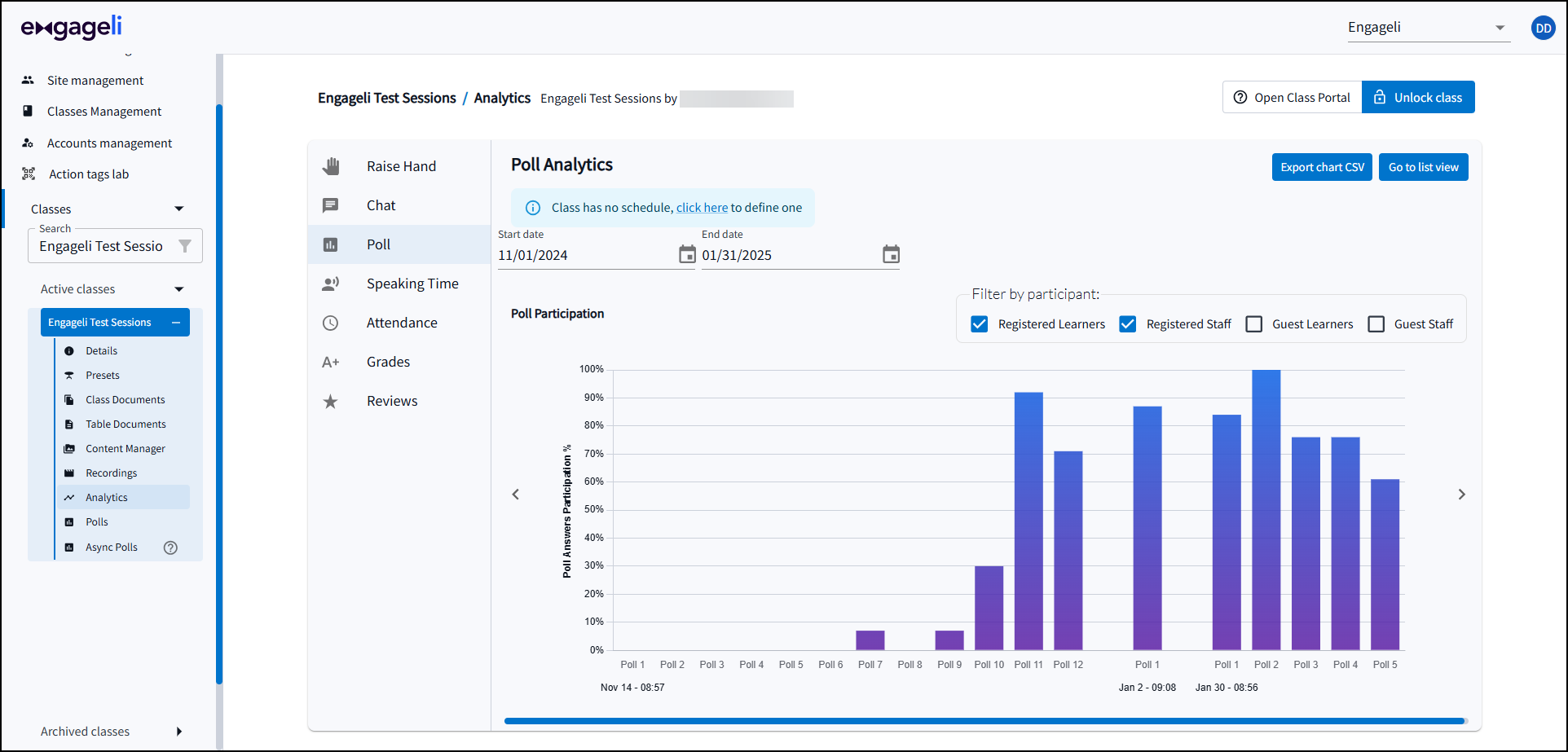This screenshot has height=752, width=1568.
Task: Click Open Class Portal button
Action: pyautogui.click(x=1293, y=97)
